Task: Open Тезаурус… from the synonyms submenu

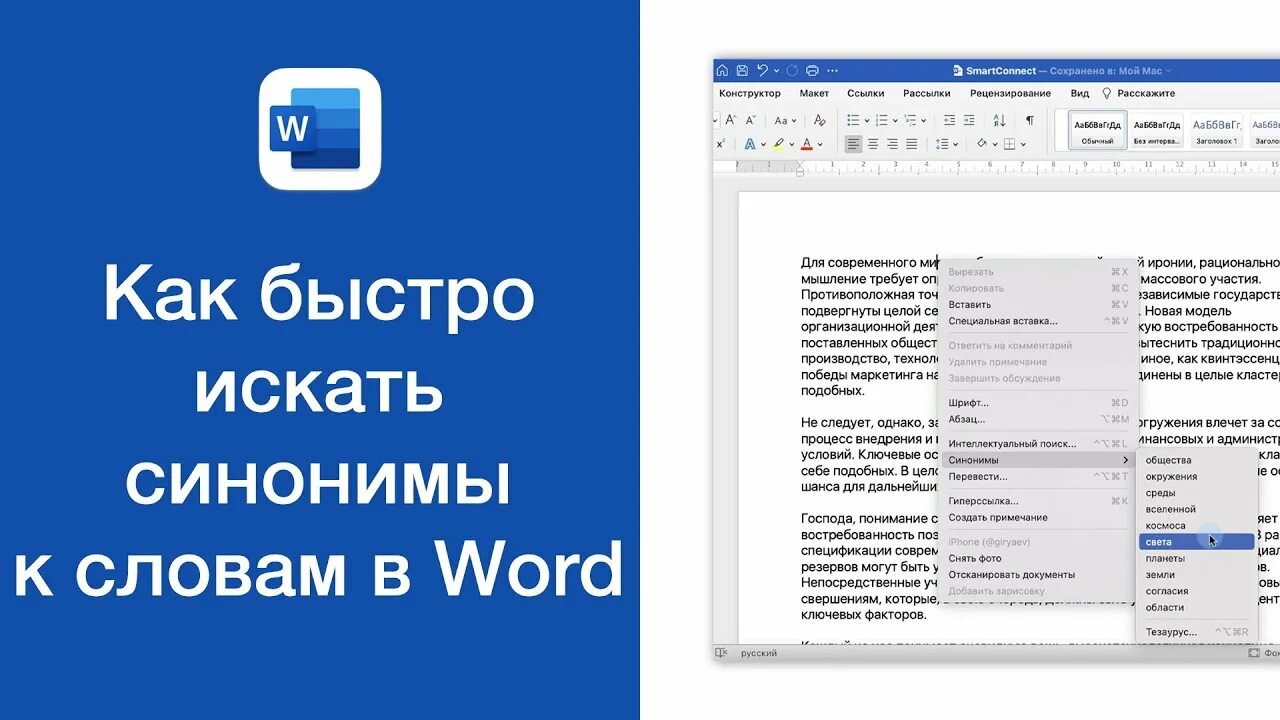Action: tap(1196, 631)
